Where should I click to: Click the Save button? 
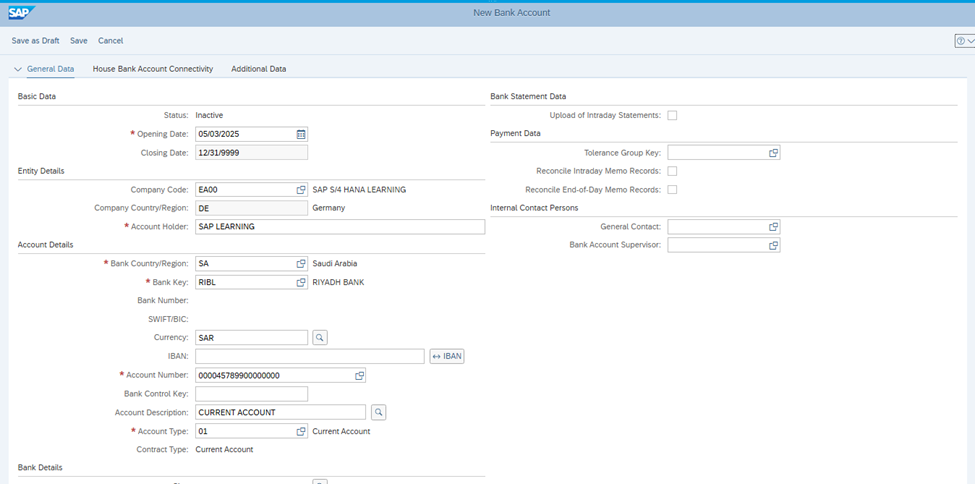coord(79,40)
